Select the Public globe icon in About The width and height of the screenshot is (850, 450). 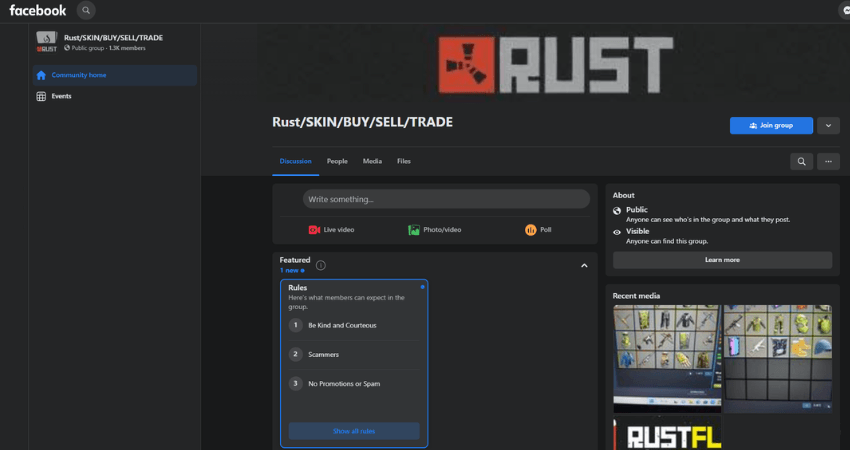pos(617,210)
